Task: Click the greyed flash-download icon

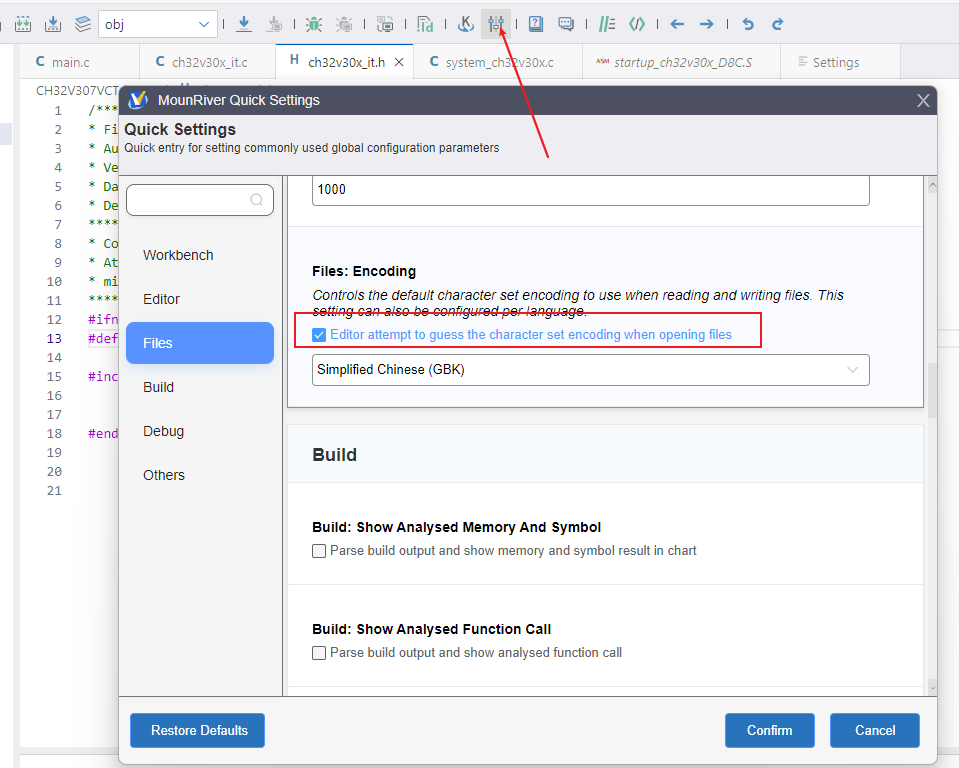Action: [x=275, y=24]
